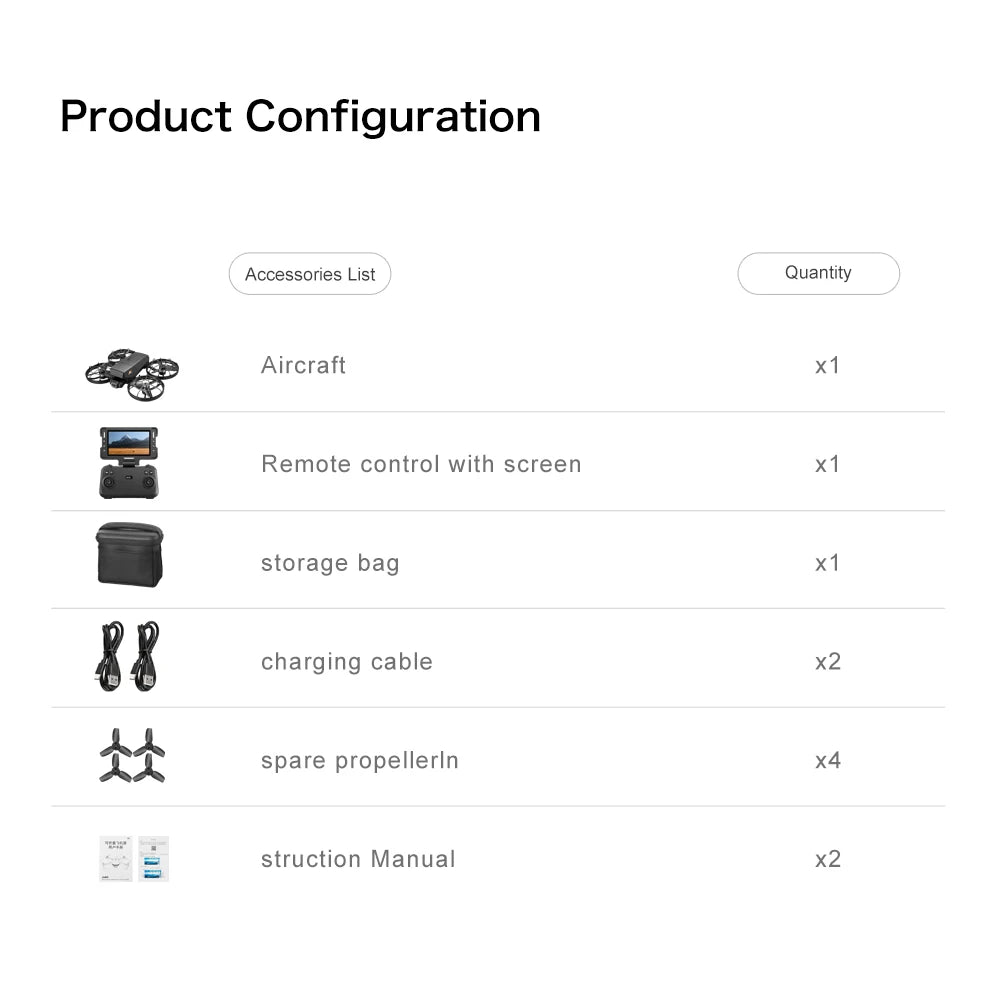Click the Product Configuration heading
Image resolution: width=1000 pixels, height=1000 pixels.
[300, 116]
